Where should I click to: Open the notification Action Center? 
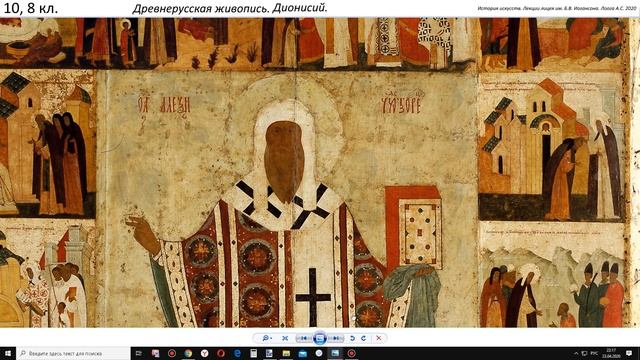click(x=629, y=353)
